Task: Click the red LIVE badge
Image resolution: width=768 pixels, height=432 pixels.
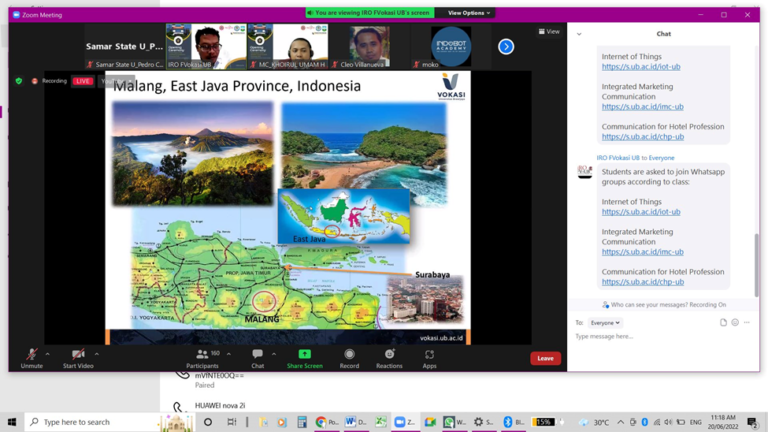Action: [83, 81]
